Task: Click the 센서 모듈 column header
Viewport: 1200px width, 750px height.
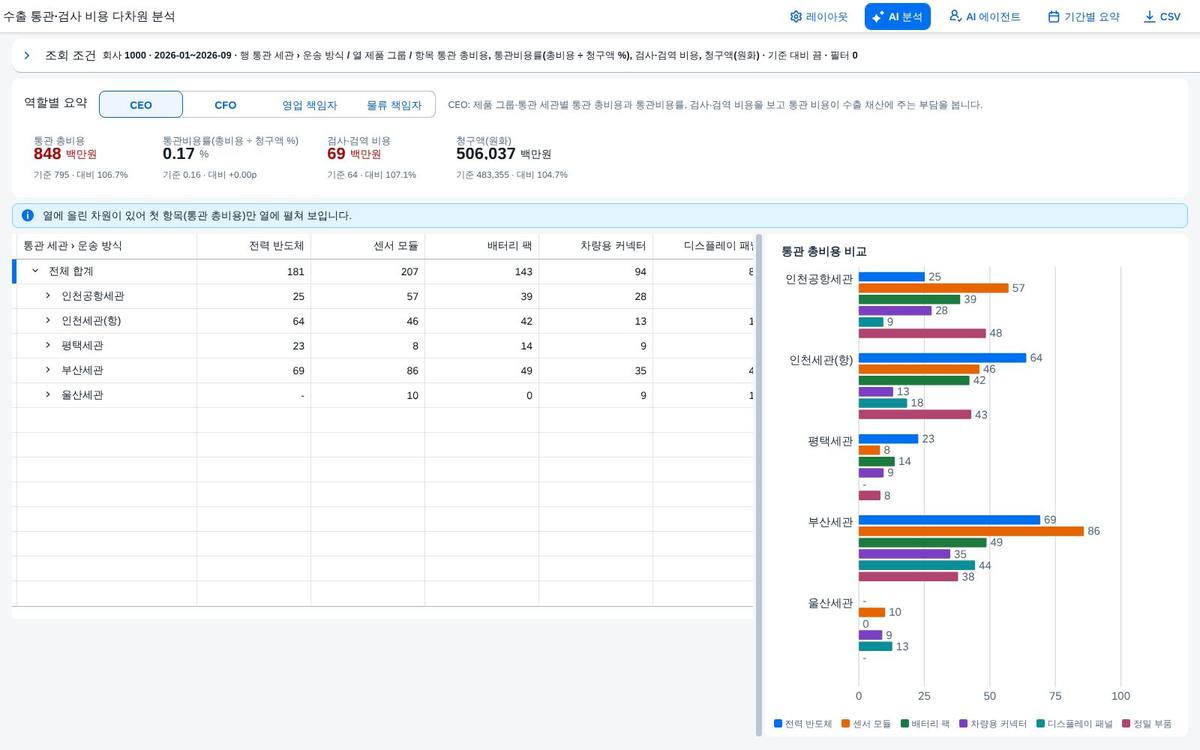Action: (368, 246)
